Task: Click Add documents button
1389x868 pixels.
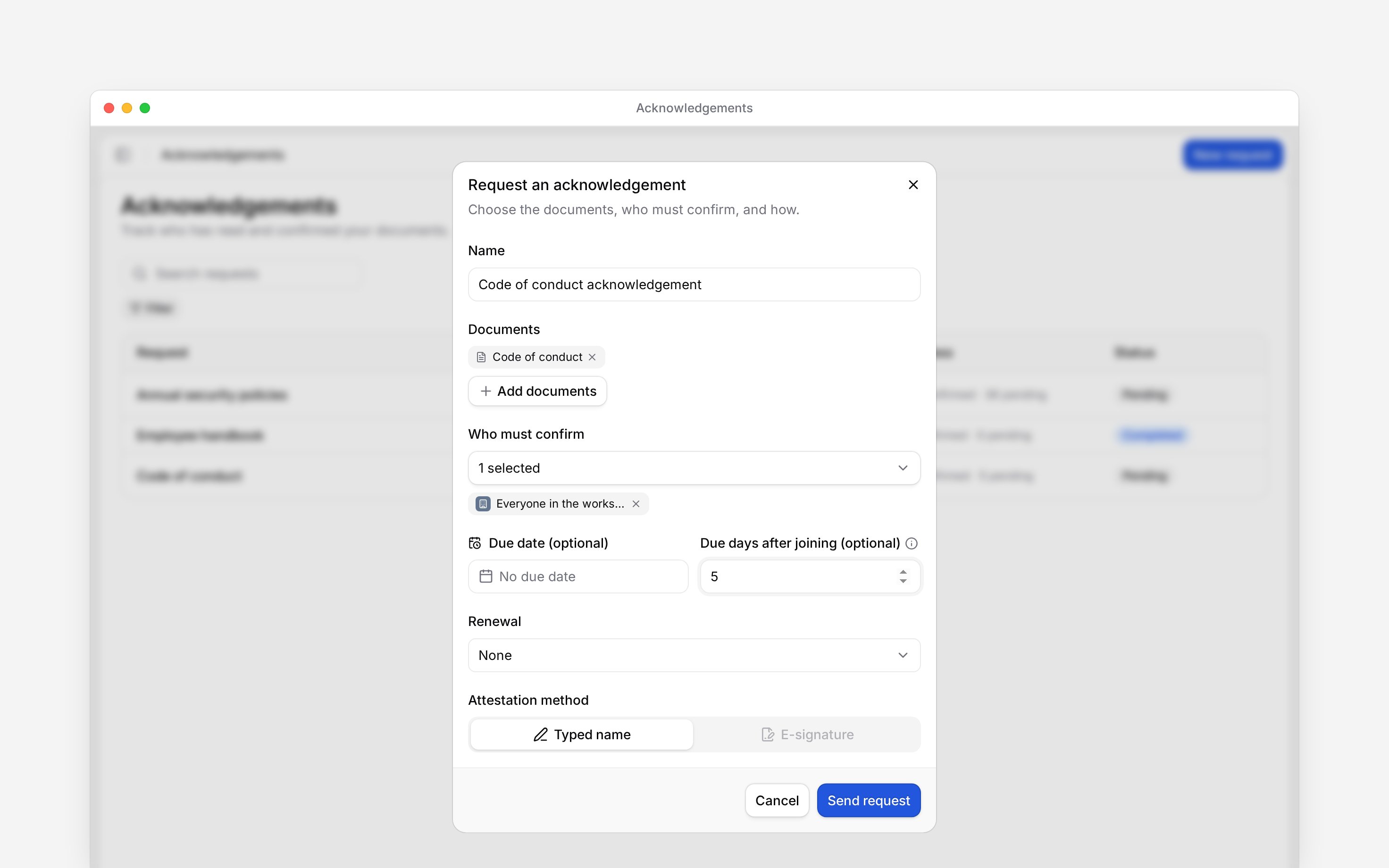Action: coord(537,391)
